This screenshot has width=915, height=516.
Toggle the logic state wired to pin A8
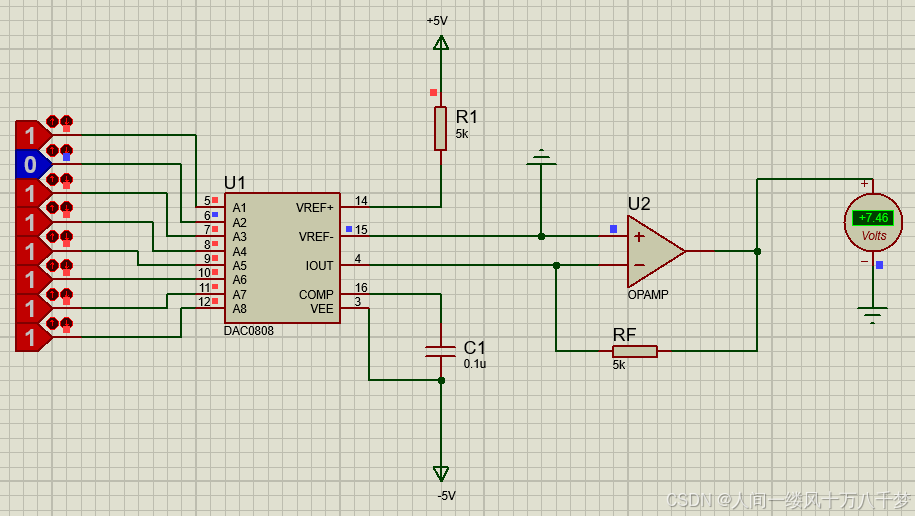[x=32, y=337]
